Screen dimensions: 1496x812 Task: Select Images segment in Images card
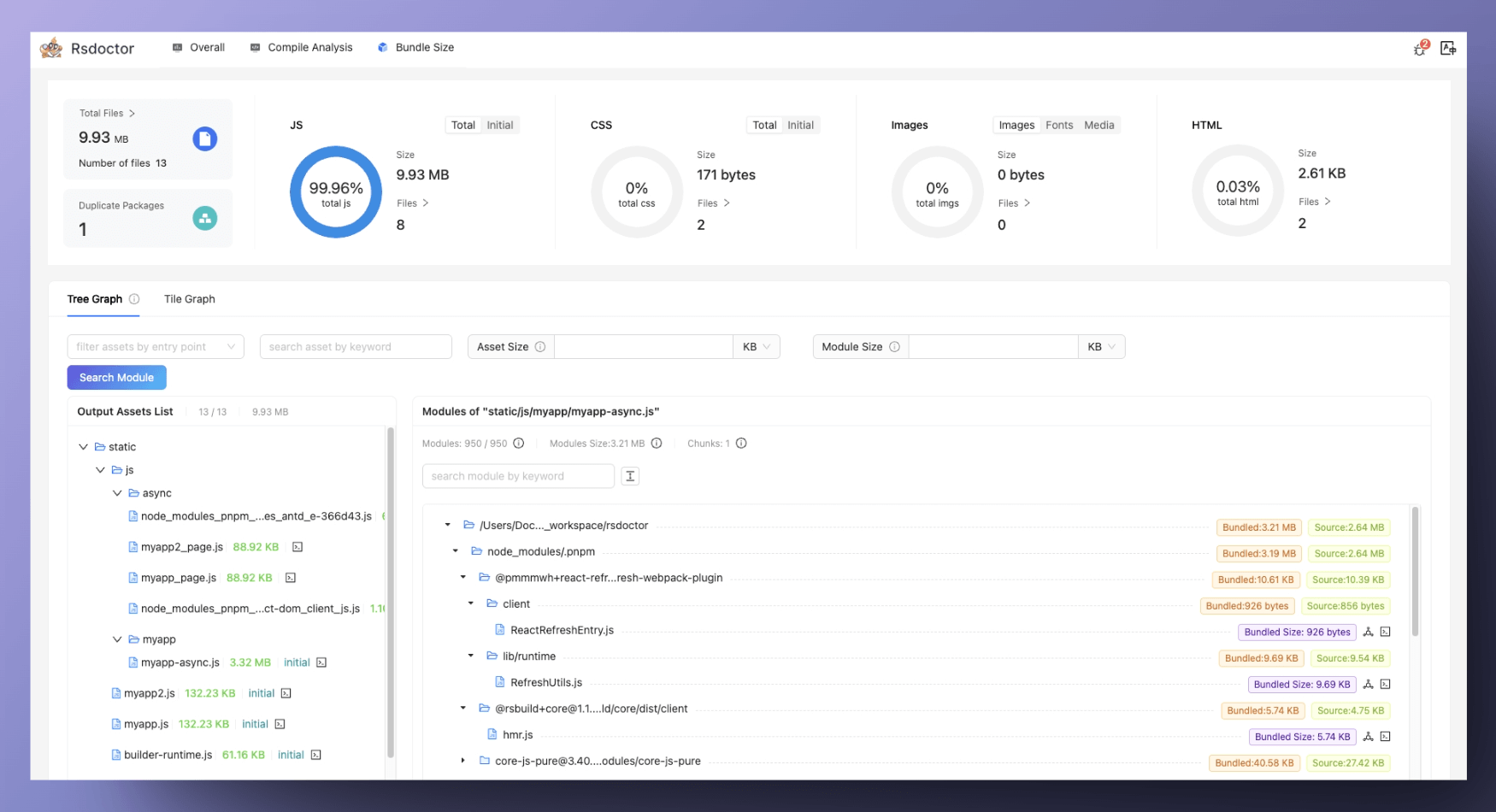click(1016, 125)
